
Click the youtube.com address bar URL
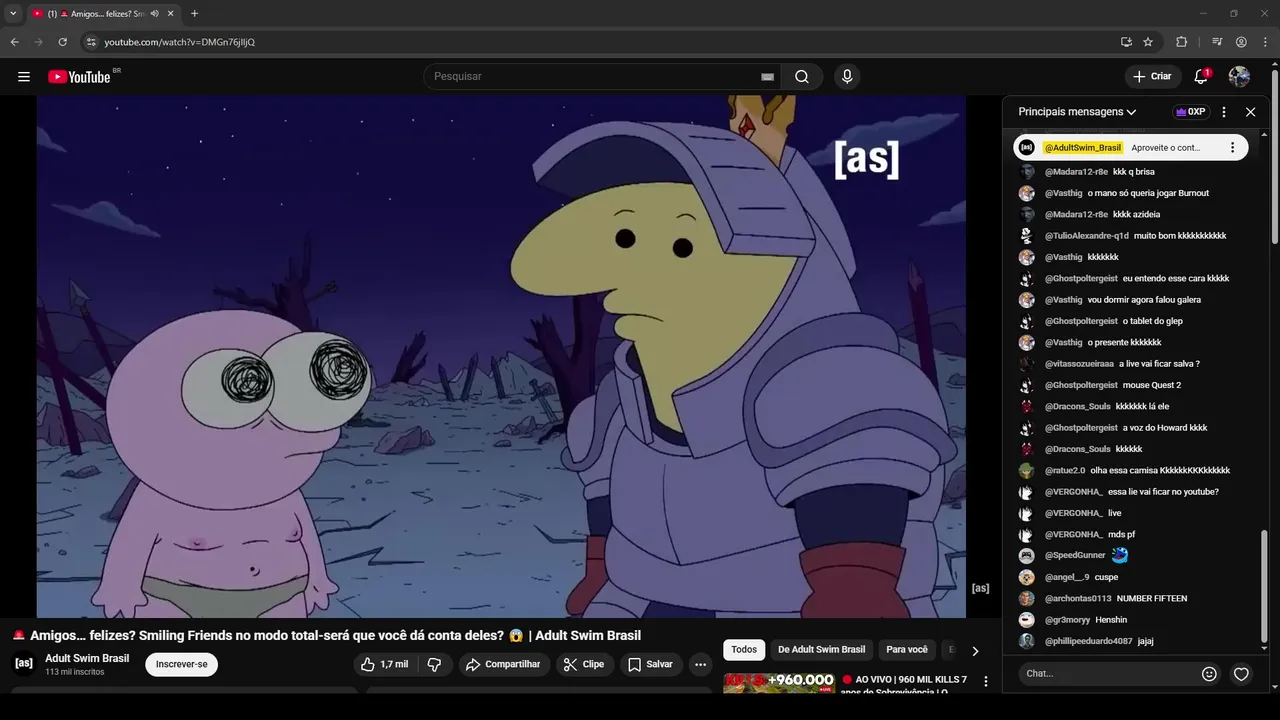[180, 42]
